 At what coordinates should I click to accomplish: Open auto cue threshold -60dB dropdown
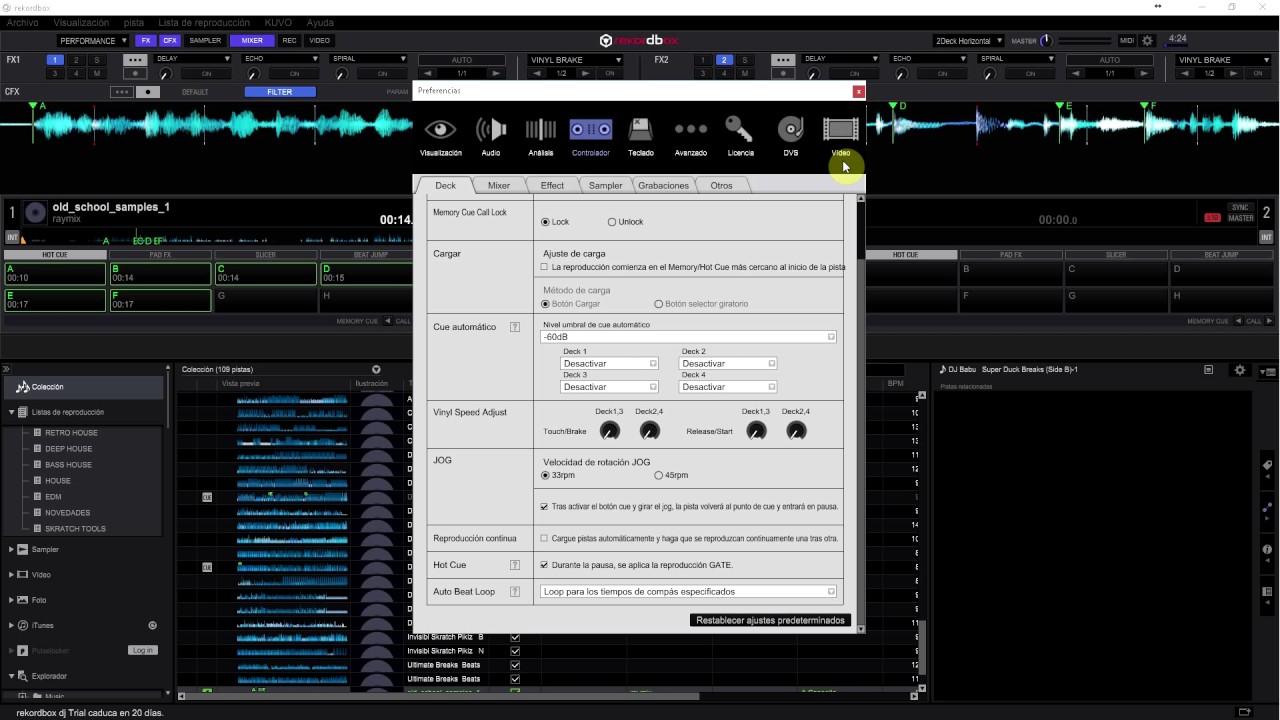click(688, 337)
